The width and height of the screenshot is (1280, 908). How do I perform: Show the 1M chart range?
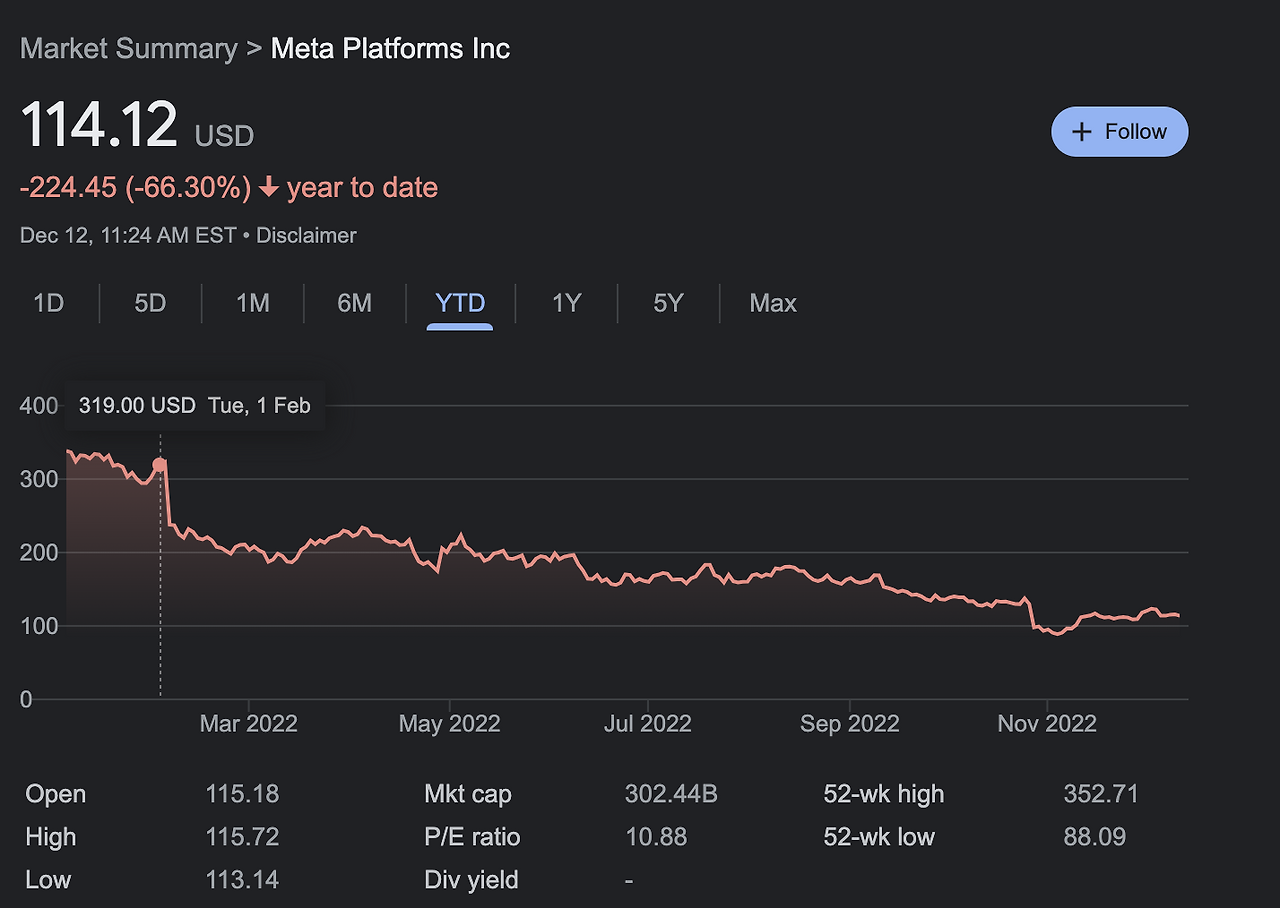coord(252,303)
